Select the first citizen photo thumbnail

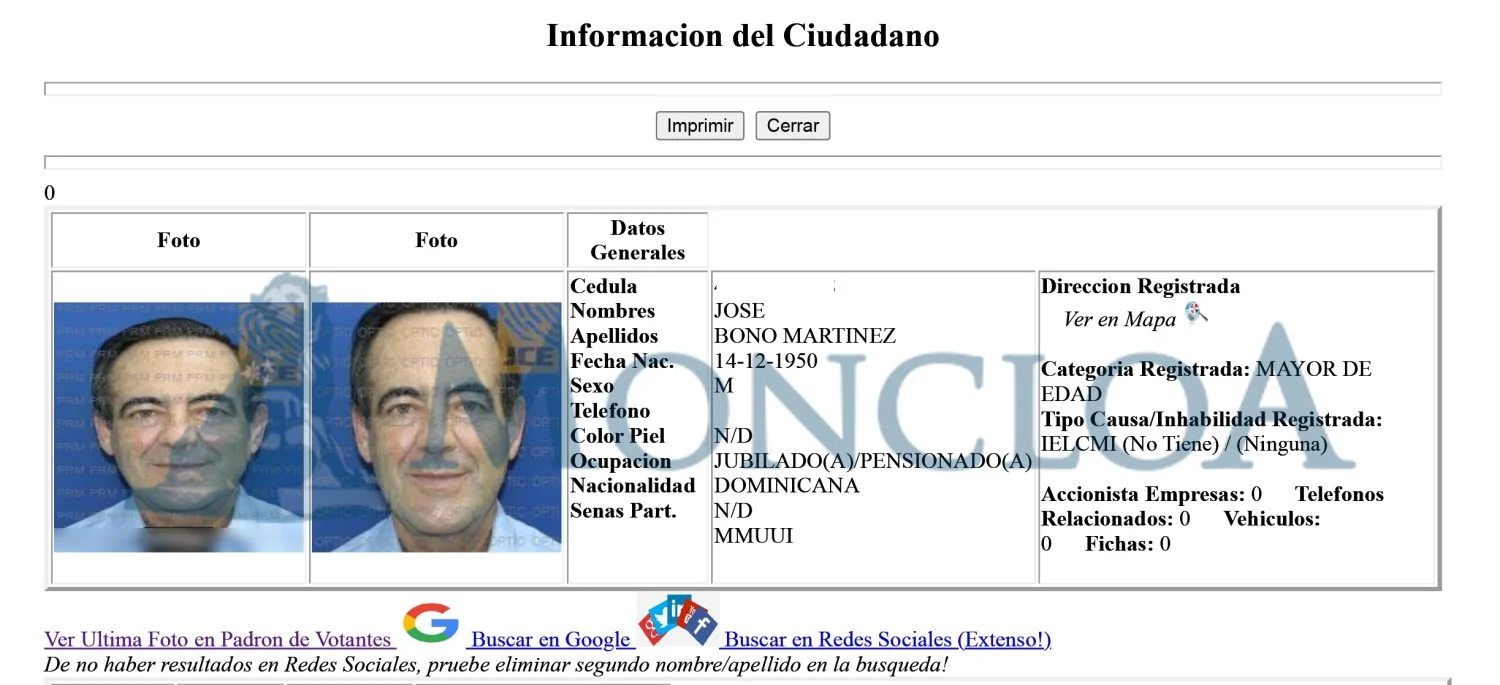coord(179,427)
